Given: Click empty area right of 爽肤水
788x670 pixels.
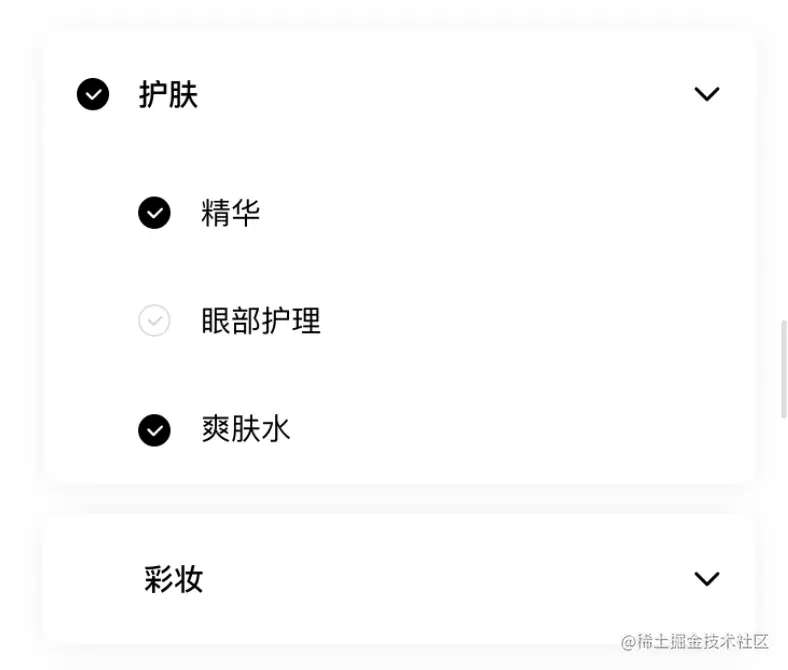Looking at the screenshot, I should [518, 430].
